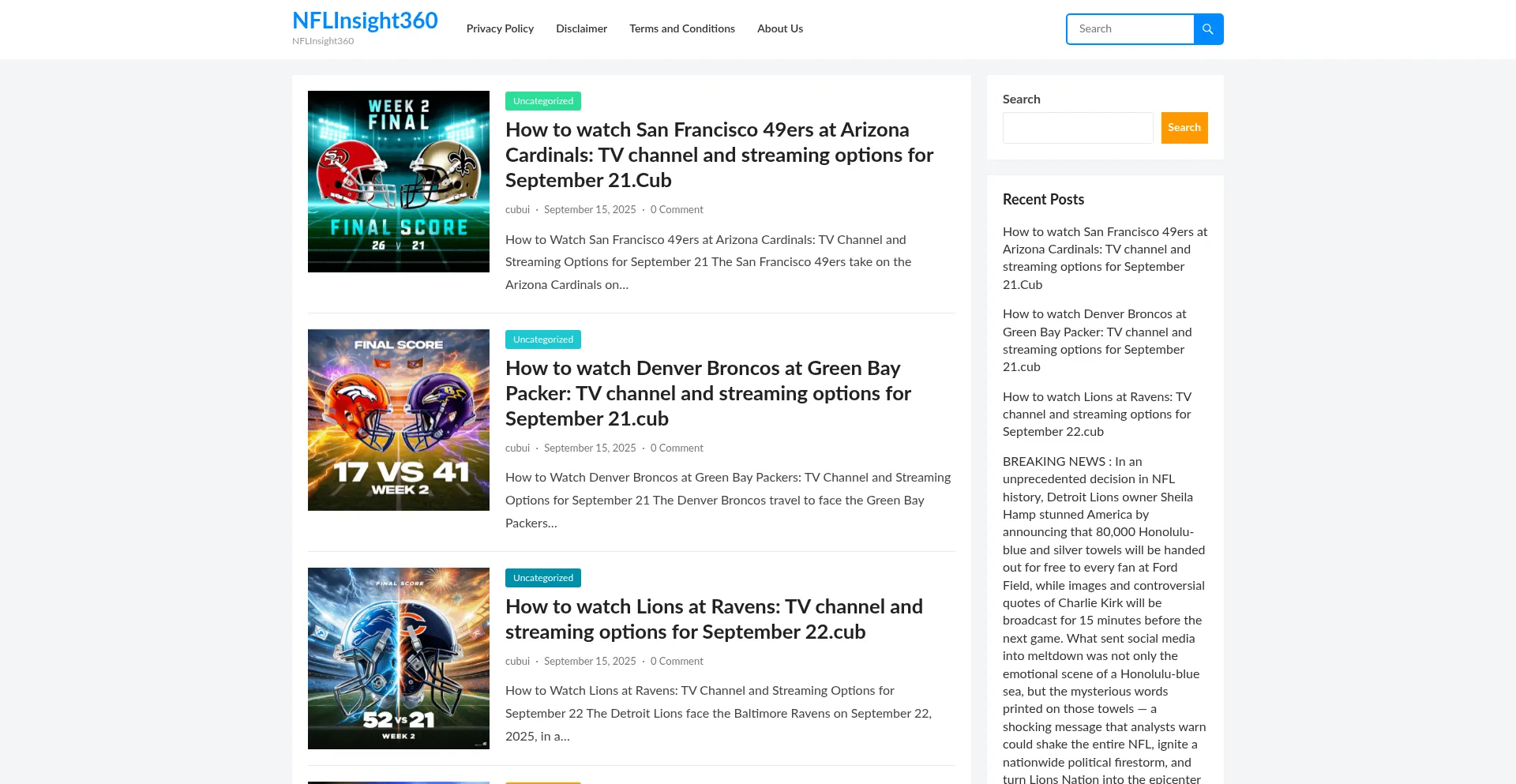
Task: Open the Privacy Policy menu item
Action: tap(500, 28)
